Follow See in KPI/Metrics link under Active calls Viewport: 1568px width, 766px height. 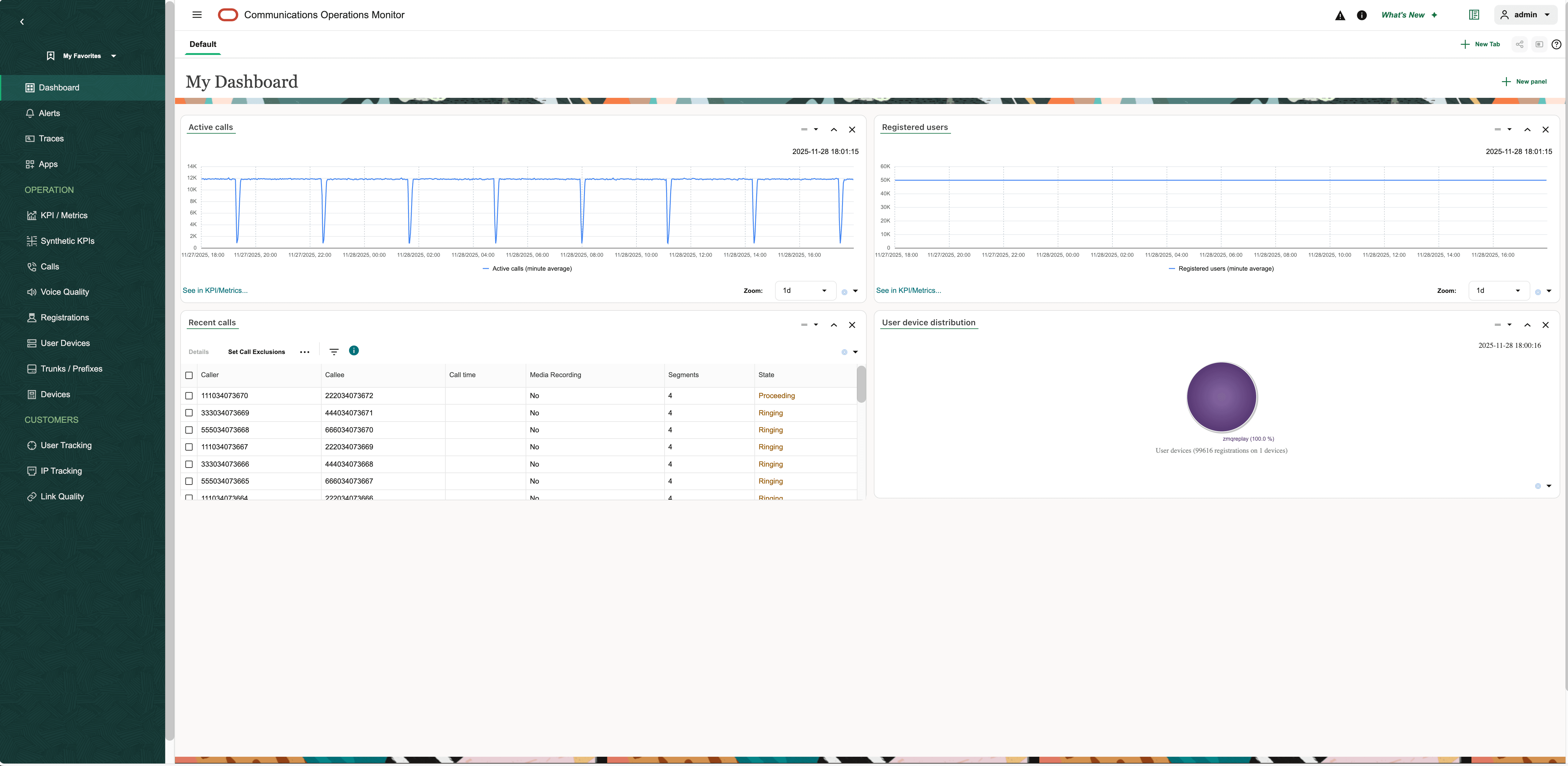(215, 291)
